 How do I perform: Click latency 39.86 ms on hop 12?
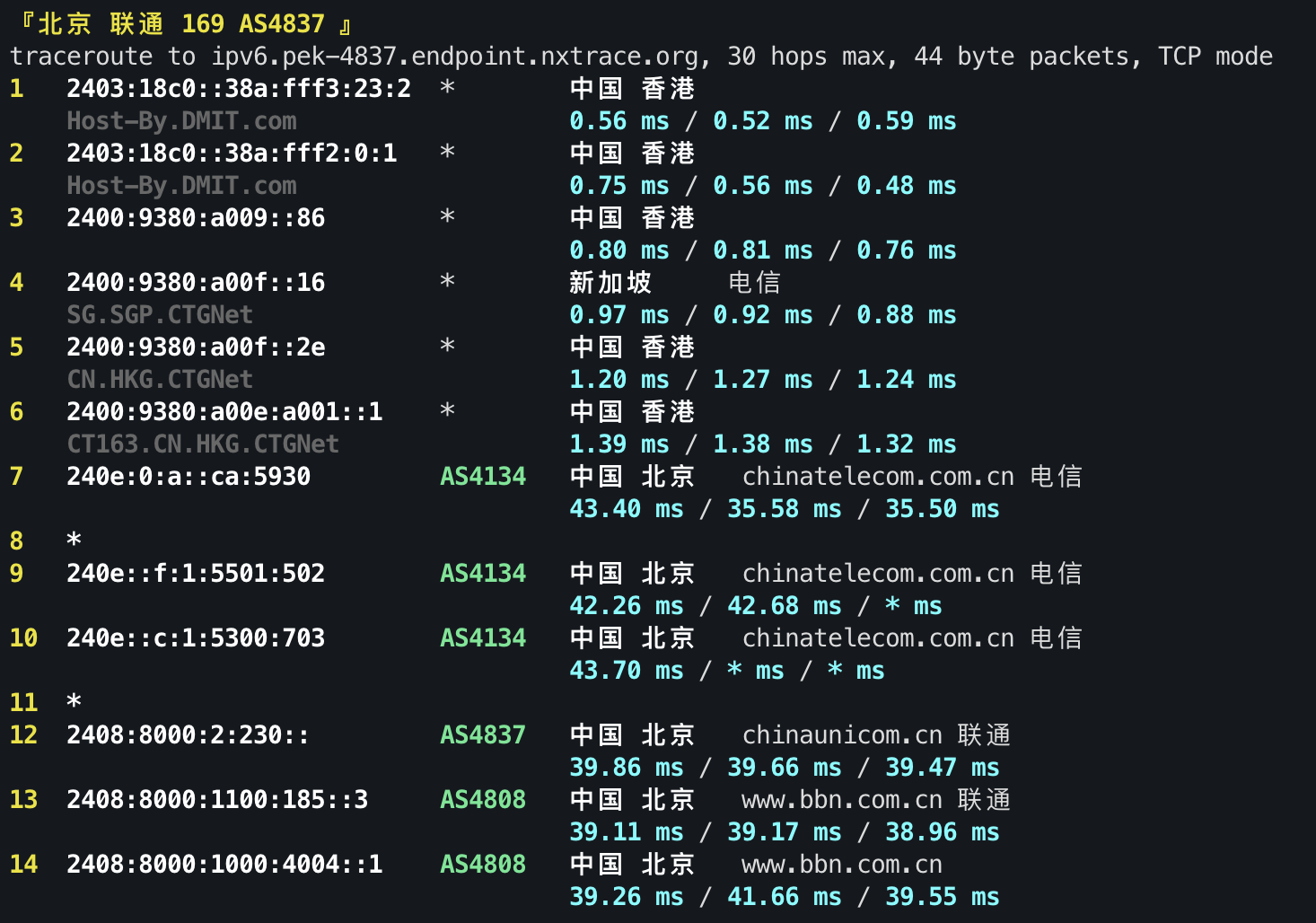coord(627,768)
